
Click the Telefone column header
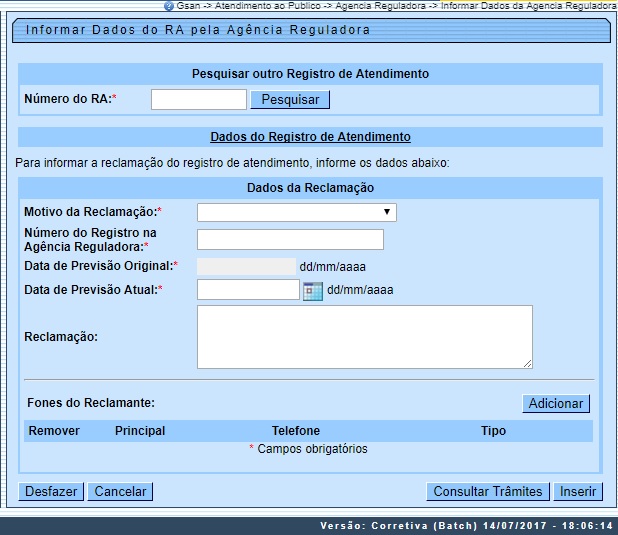pyautogui.click(x=297, y=431)
